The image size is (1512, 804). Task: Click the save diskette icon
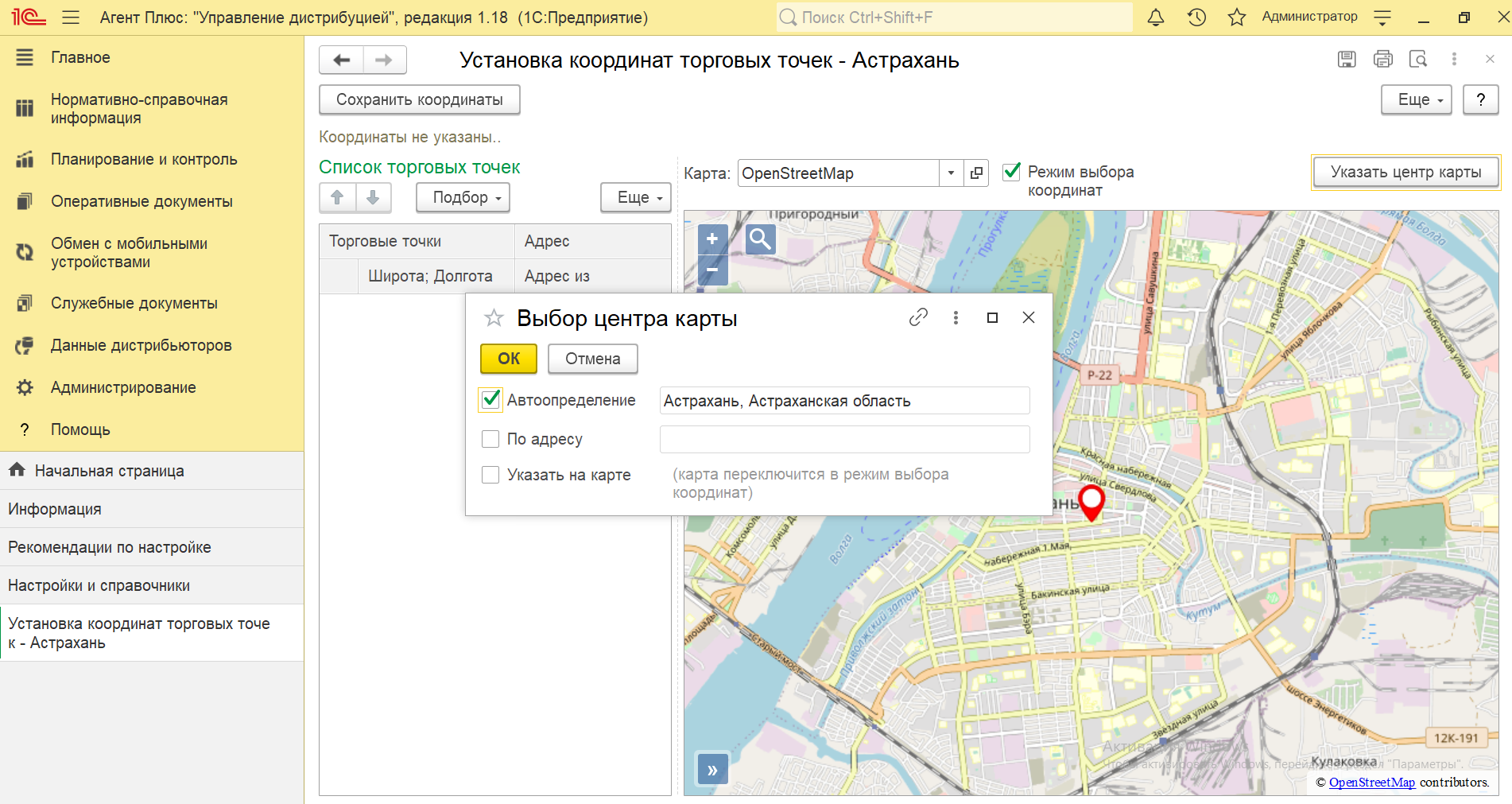(x=1347, y=59)
